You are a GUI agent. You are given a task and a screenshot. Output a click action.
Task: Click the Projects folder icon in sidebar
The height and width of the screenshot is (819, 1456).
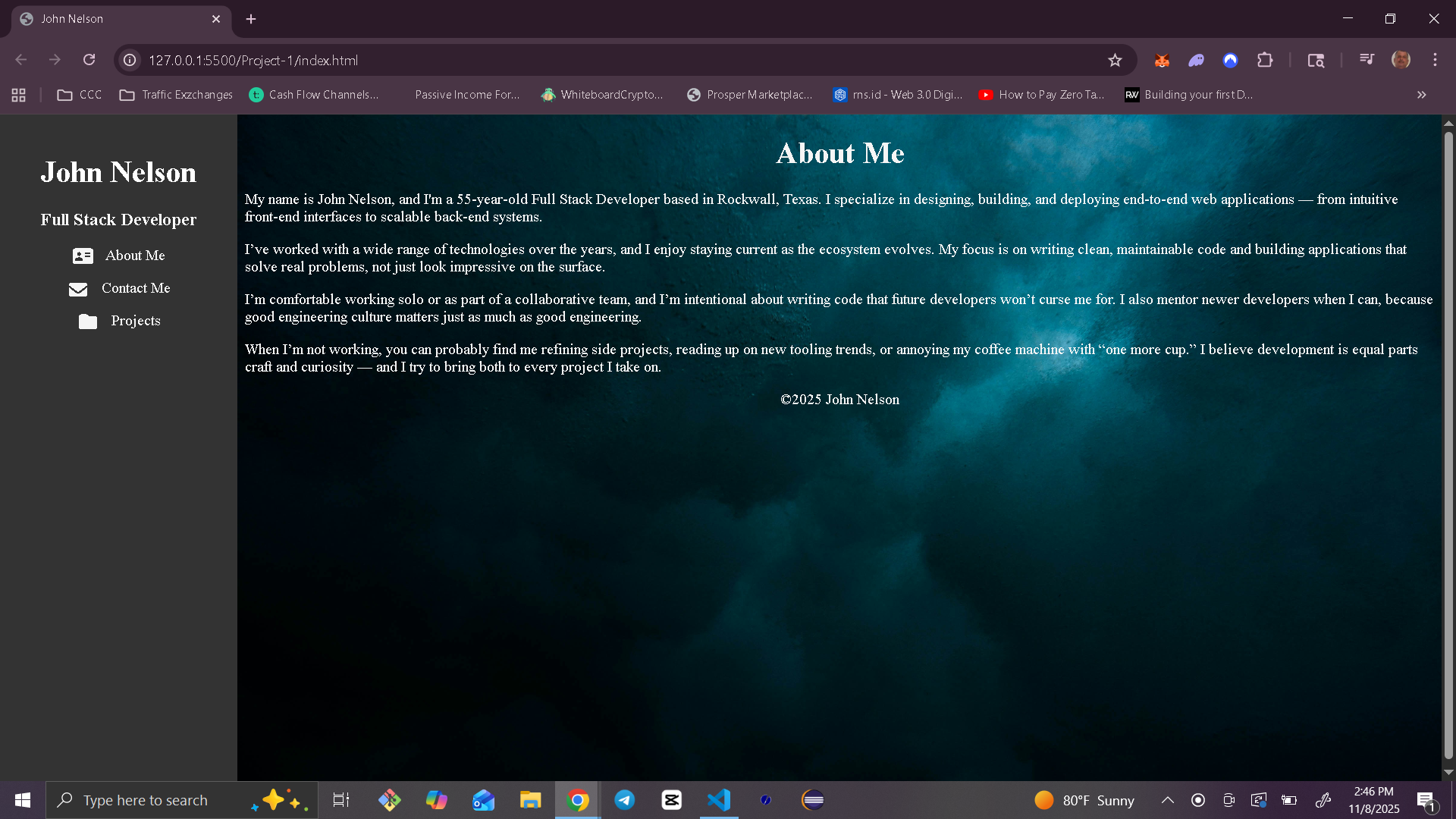coord(88,322)
